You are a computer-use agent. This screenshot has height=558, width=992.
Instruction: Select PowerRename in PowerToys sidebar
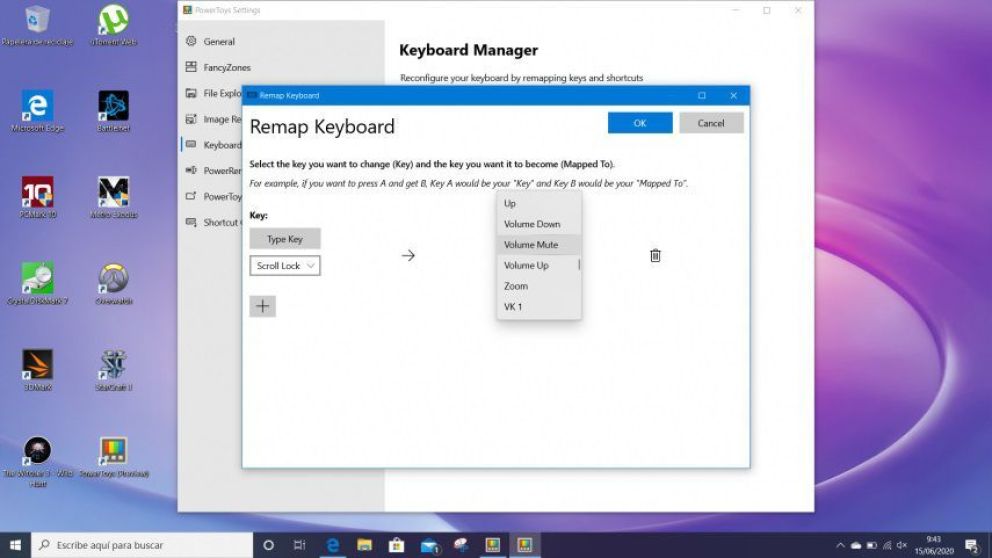pos(213,170)
